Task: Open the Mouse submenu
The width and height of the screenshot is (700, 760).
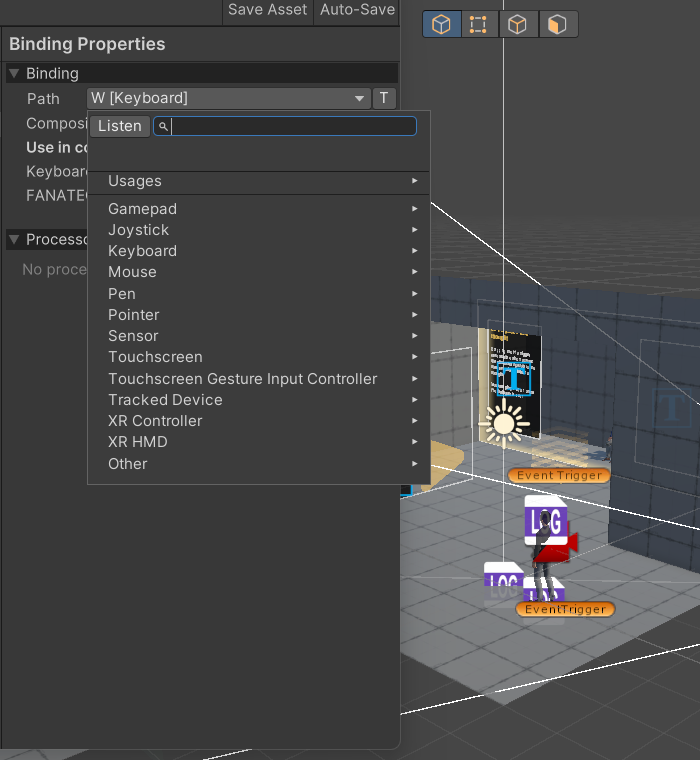Action: (259, 272)
